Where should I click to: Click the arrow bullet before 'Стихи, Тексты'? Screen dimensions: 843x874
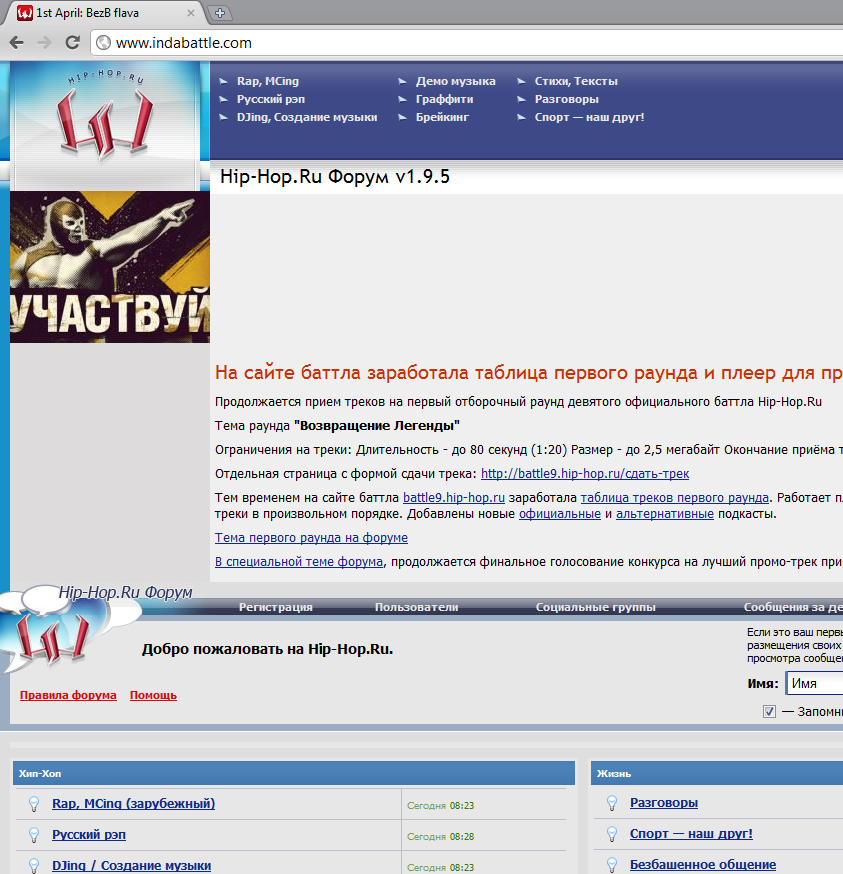(521, 81)
